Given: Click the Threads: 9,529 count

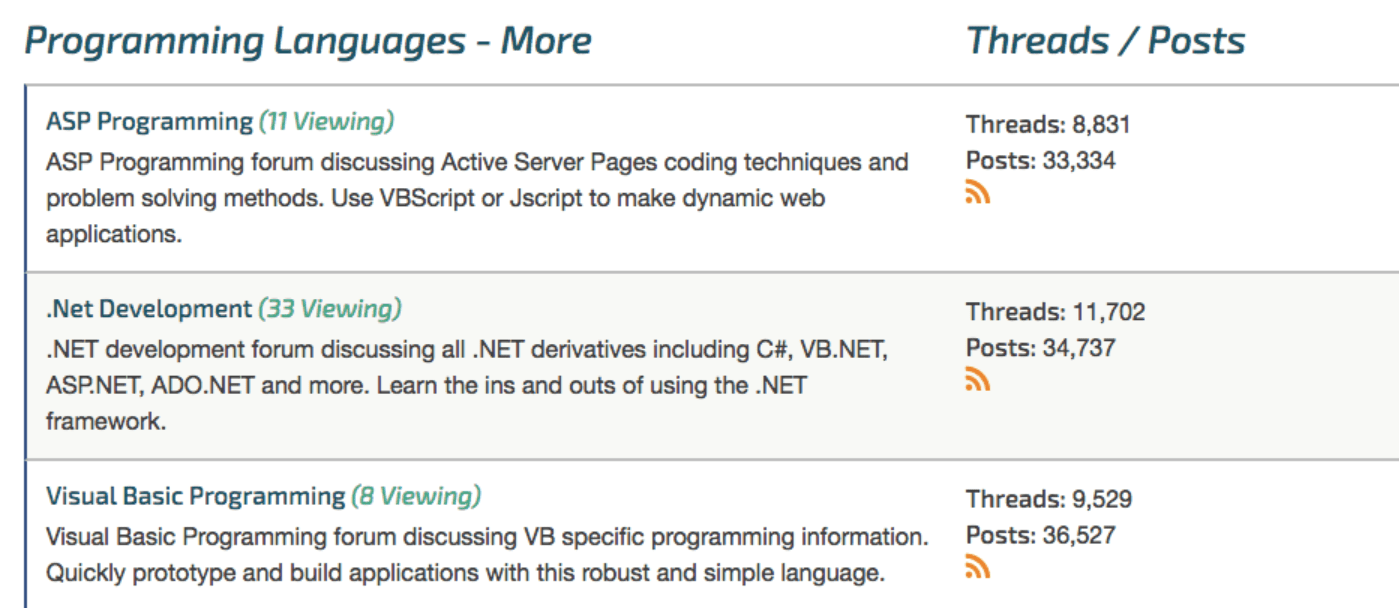Looking at the screenshot, I should pyautogui.click(x=1049, y=499).
